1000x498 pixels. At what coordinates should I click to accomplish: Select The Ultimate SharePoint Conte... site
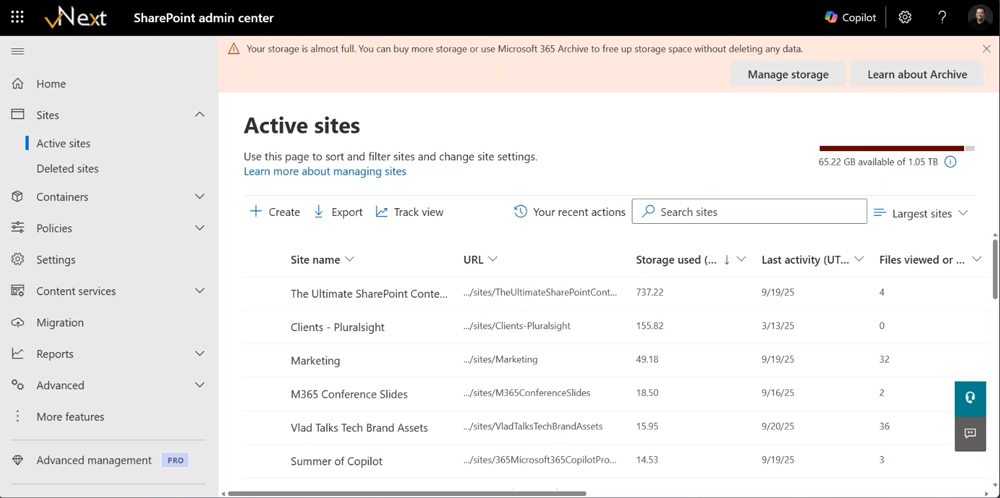coord(369,294)
